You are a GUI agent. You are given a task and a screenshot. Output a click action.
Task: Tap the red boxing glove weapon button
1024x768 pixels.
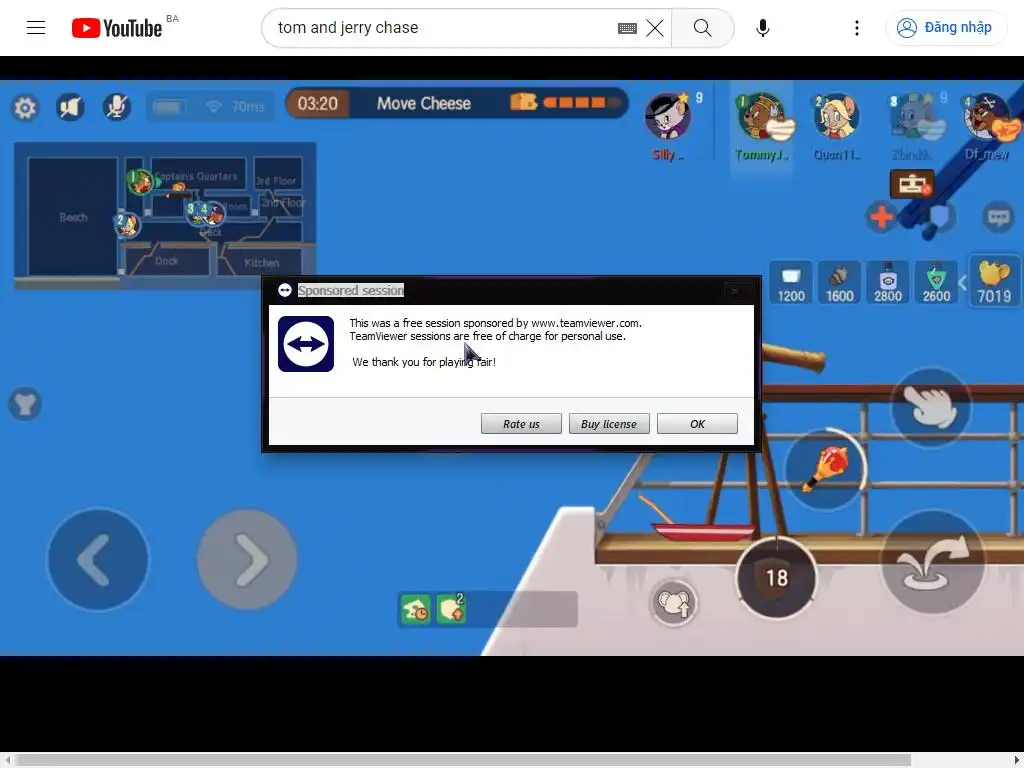pyautogui.click(x=825, y=468)
